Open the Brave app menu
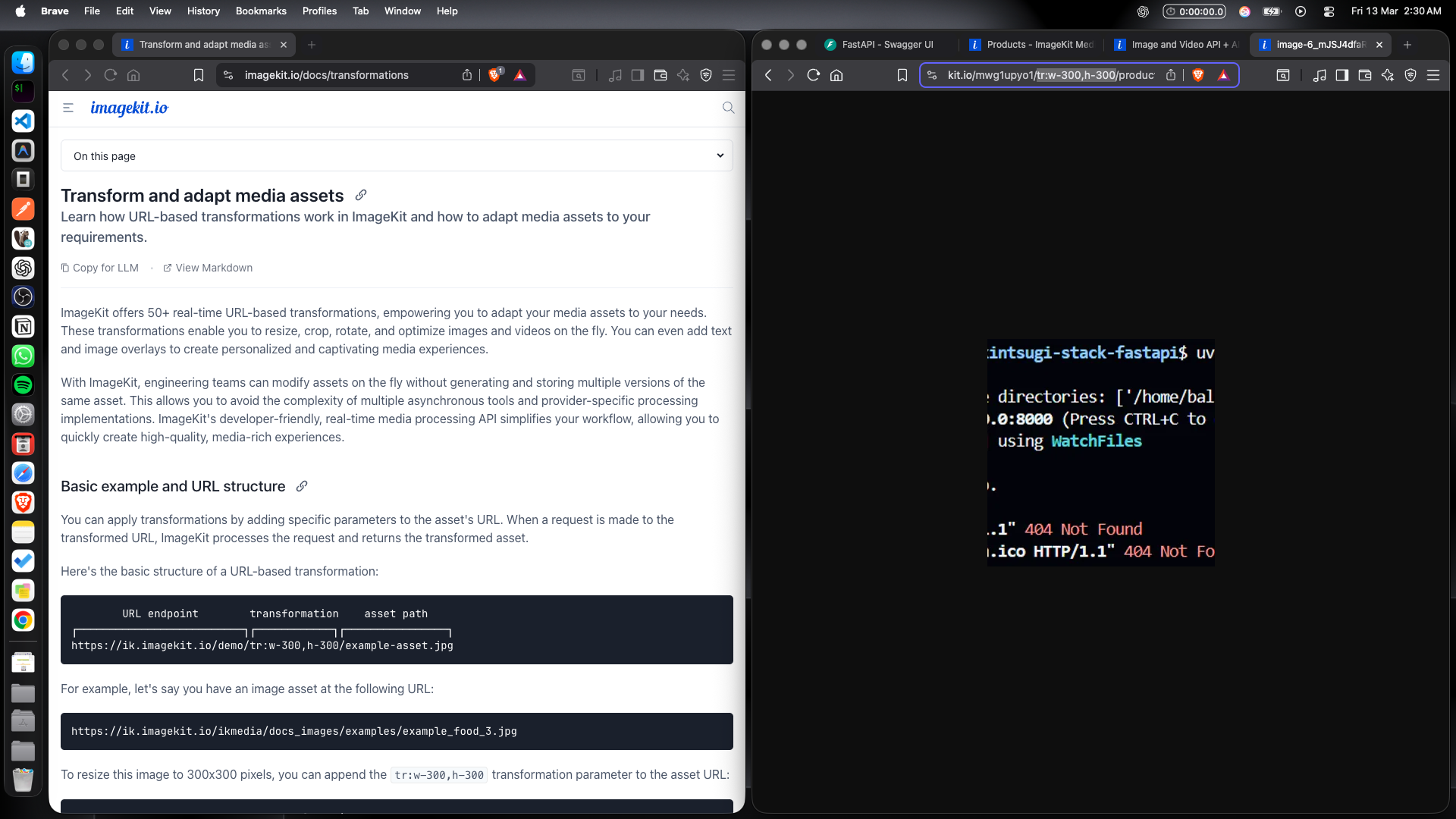1456x819 pixels. click(x=55, y=11)
